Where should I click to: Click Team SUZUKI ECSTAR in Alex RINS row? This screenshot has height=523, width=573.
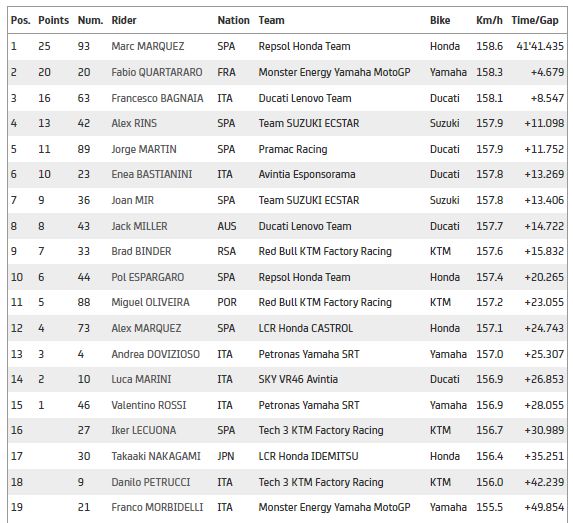[309, 123]
